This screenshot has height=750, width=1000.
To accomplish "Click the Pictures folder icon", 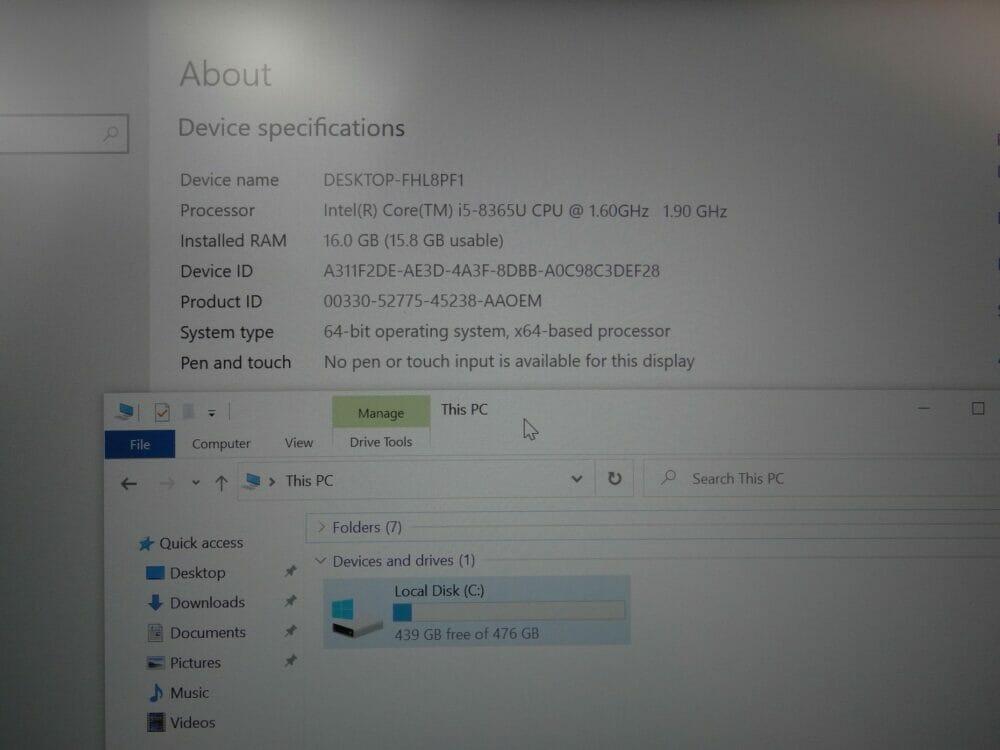I will pyautogui.click(x=155, y=663).
